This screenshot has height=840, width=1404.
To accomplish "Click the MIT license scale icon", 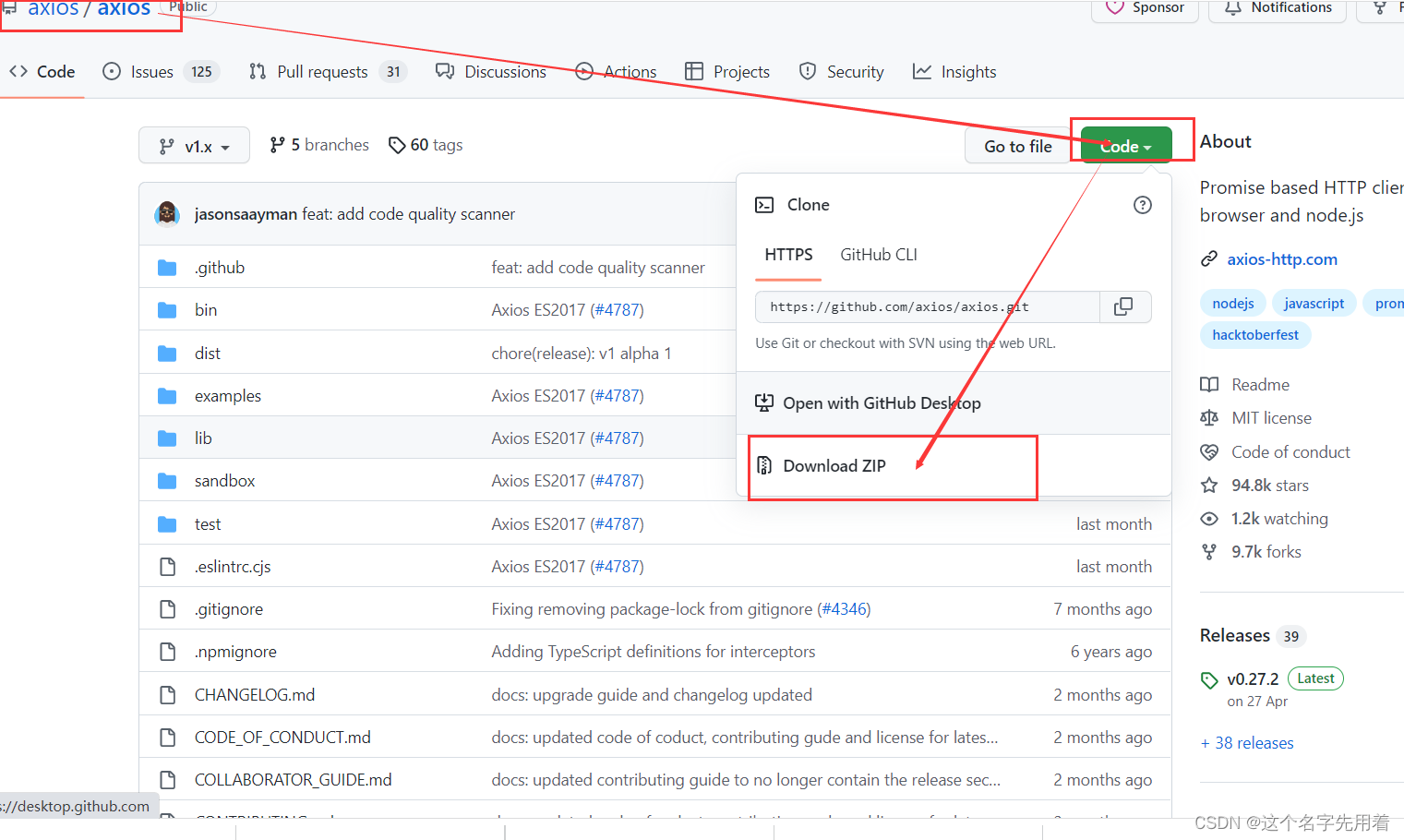I will click(1209, 418).
